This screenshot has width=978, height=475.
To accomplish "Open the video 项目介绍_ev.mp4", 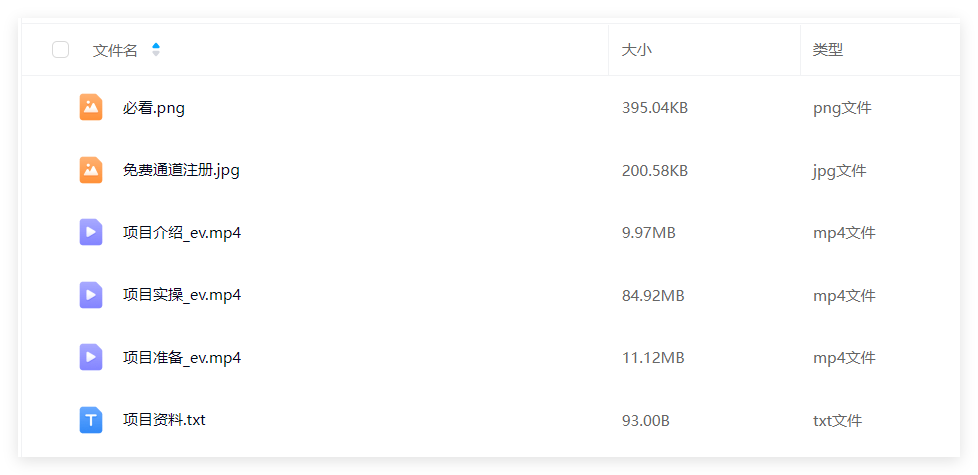I will [x=182, y=233].
